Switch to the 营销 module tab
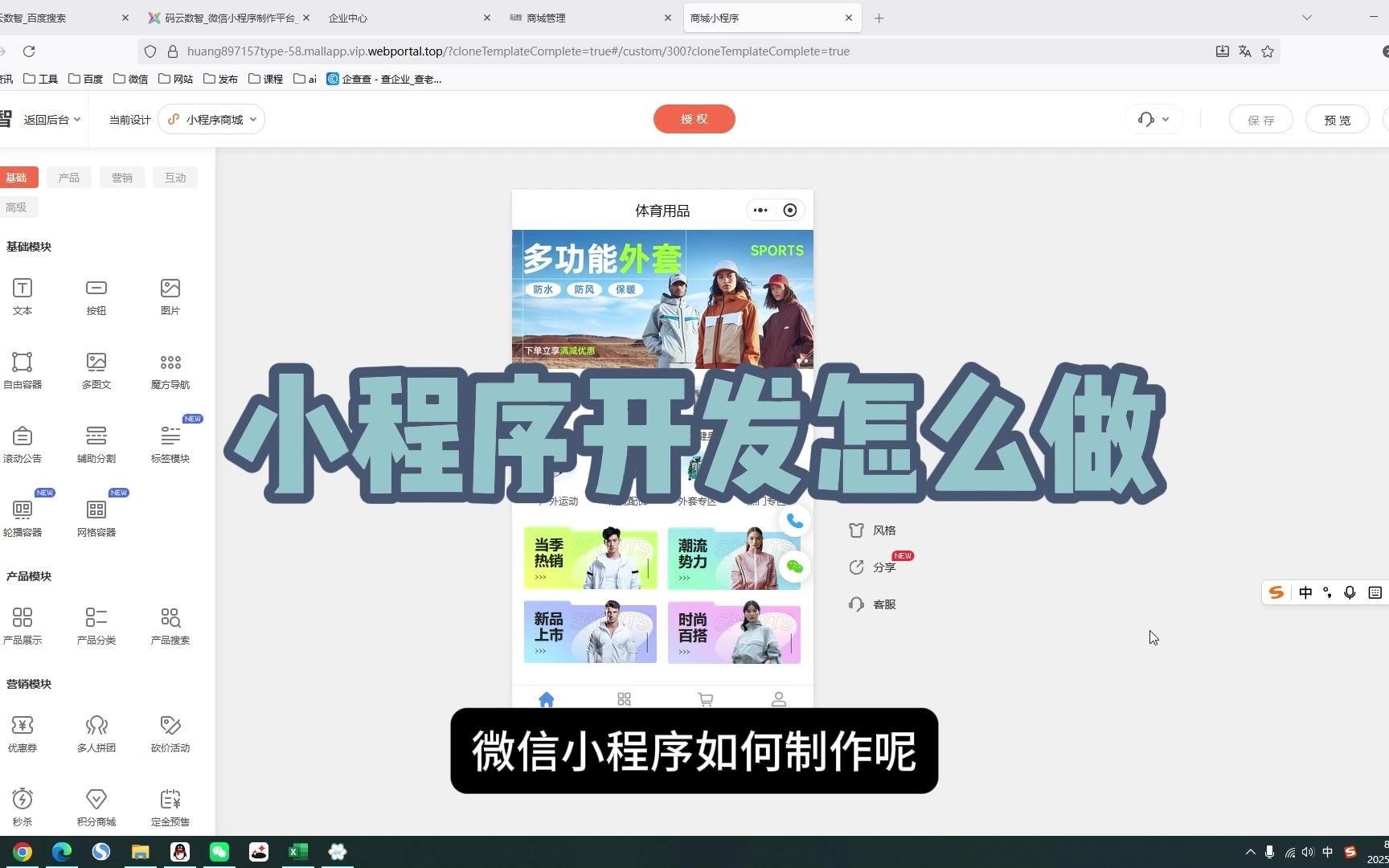The height and width of the screenshot is (868, 1389). [x=122, y=178]
